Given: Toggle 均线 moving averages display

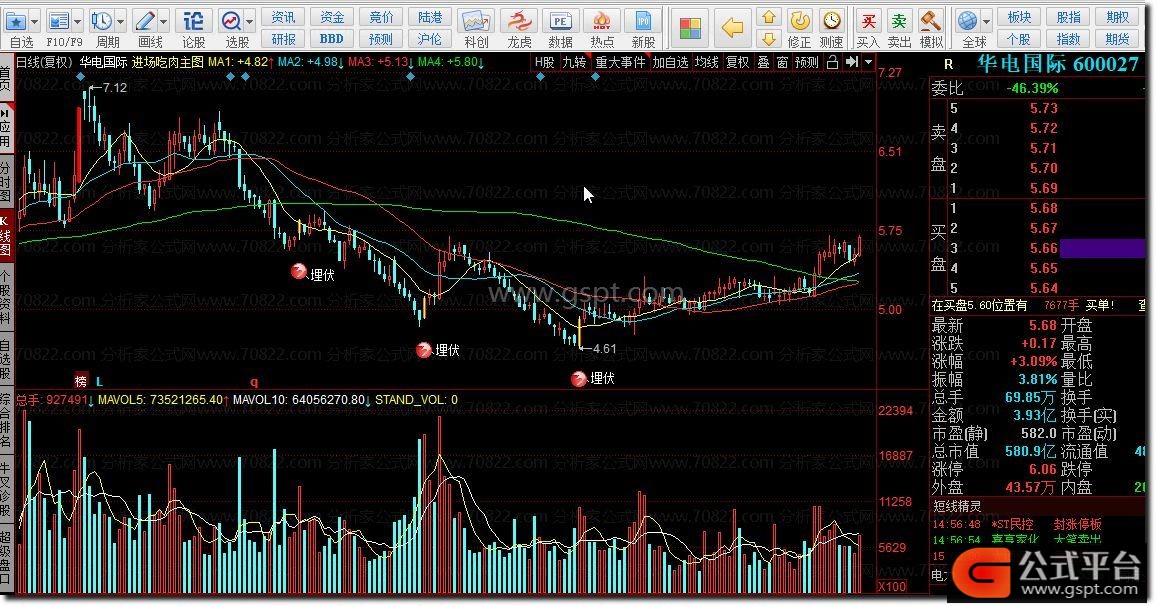Looking at the screenshot, I should pos(706,63).
